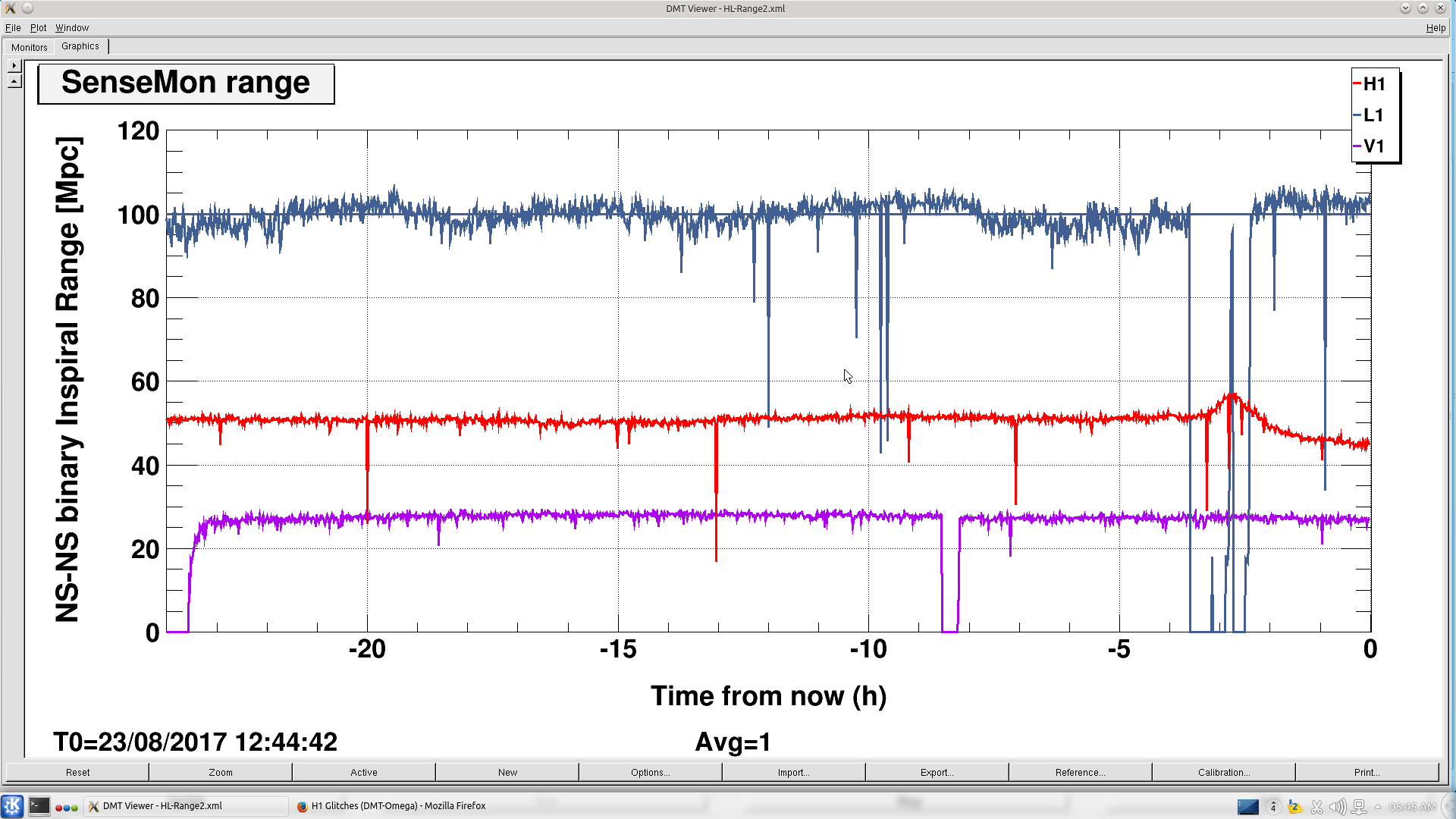Open the Reference... dialog
Viewport: 1456px width, 819px height.
click(1081, 772)
